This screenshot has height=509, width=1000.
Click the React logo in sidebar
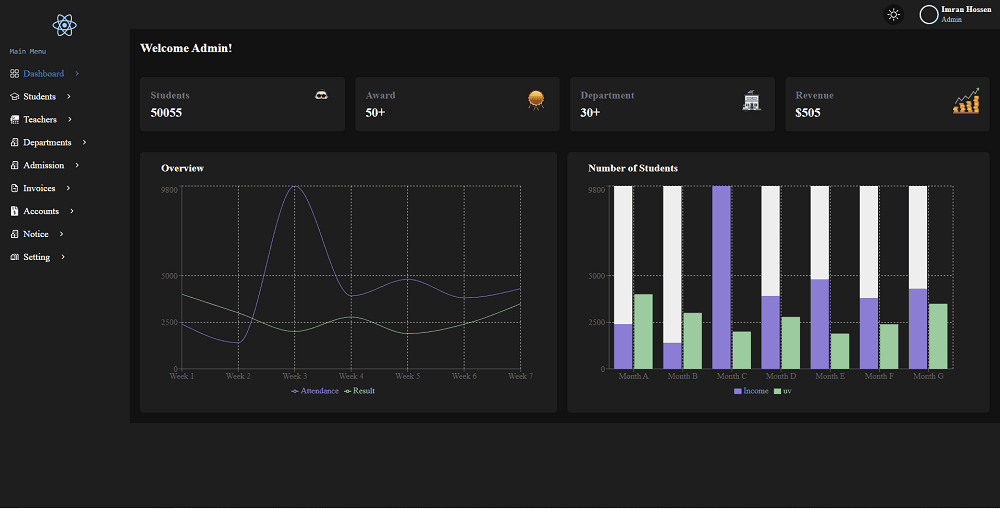(x=65, y=25)
